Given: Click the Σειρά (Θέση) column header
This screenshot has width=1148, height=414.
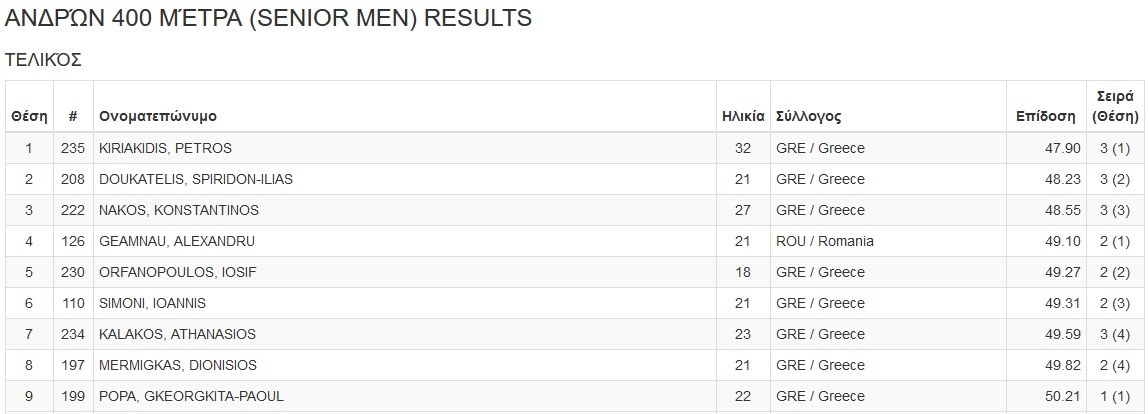Looking at the screenshot, I should coord(1114,107).
